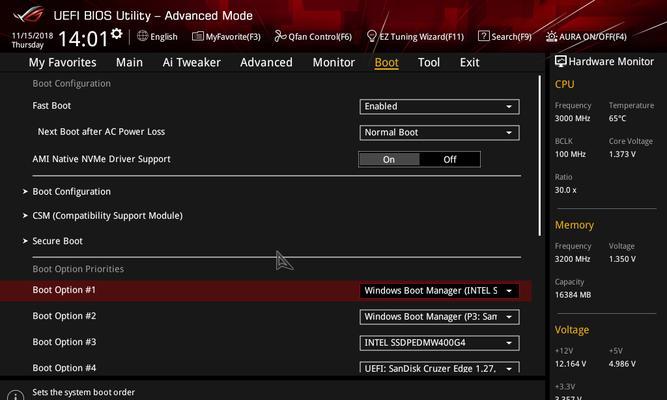Click Next Boot after AC Power Loss label
Viewport: 667px width, 400px height.
pyautogui.click(x=101, y=131)
